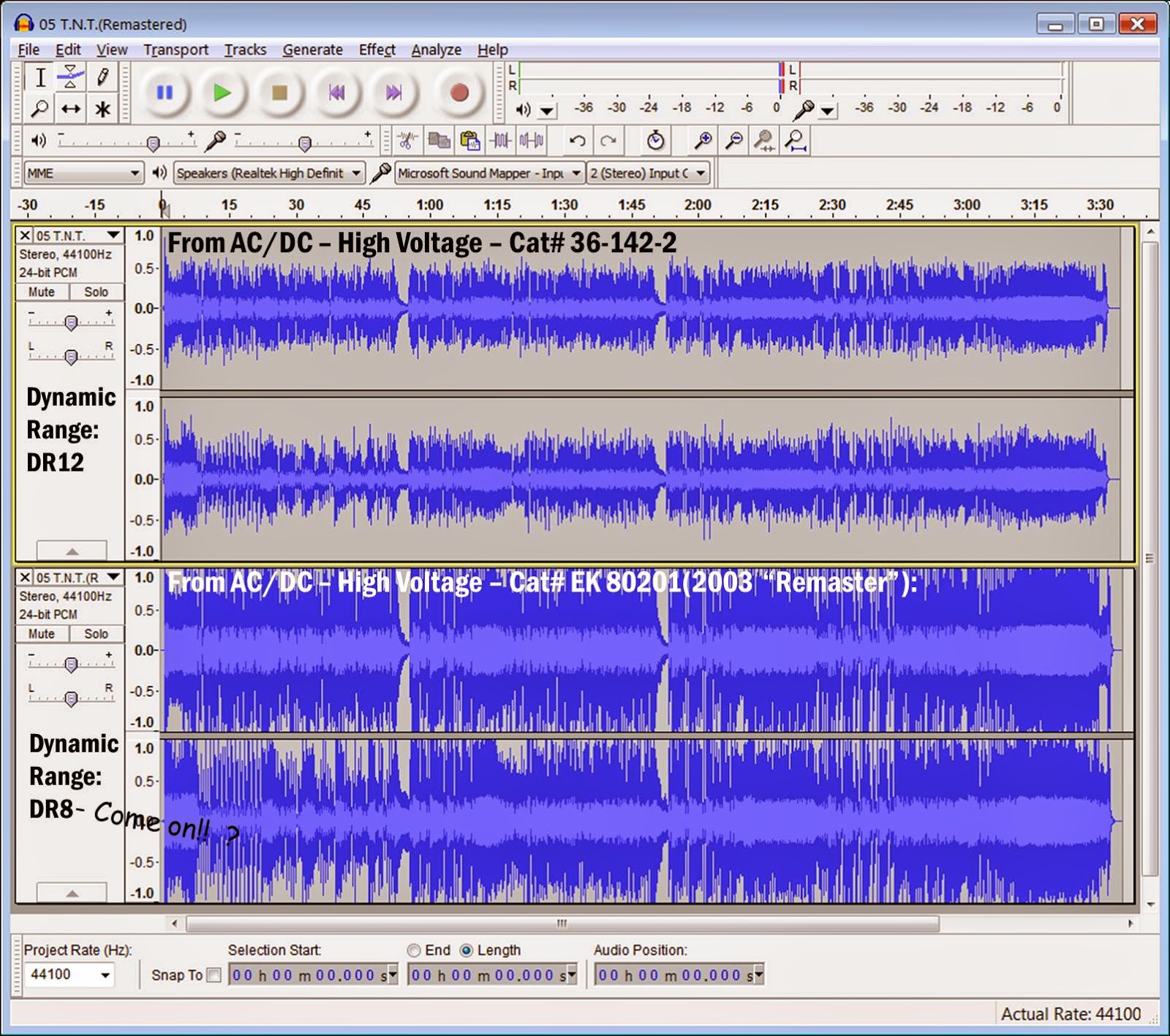Image resolution: width=1170 pixels, height=1036 pixels.
Task: Click the input meter microphone icon
Action: [804, 110]
